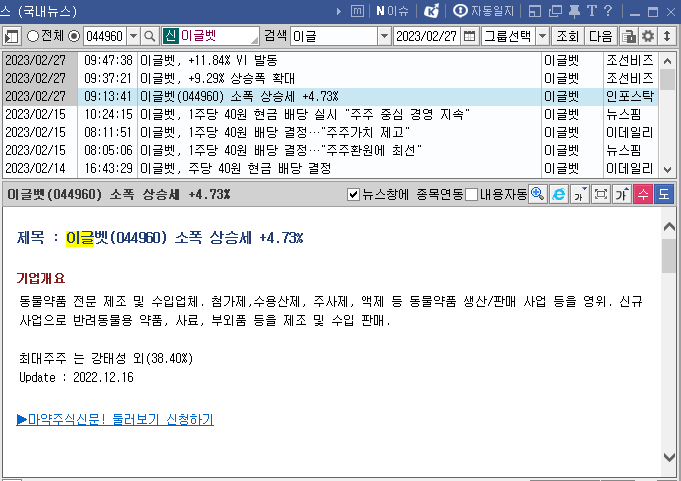Click the green 신 badge beside 이글벳
The height and width of the screenshot is (481, 681).
[x=170, y=36]
